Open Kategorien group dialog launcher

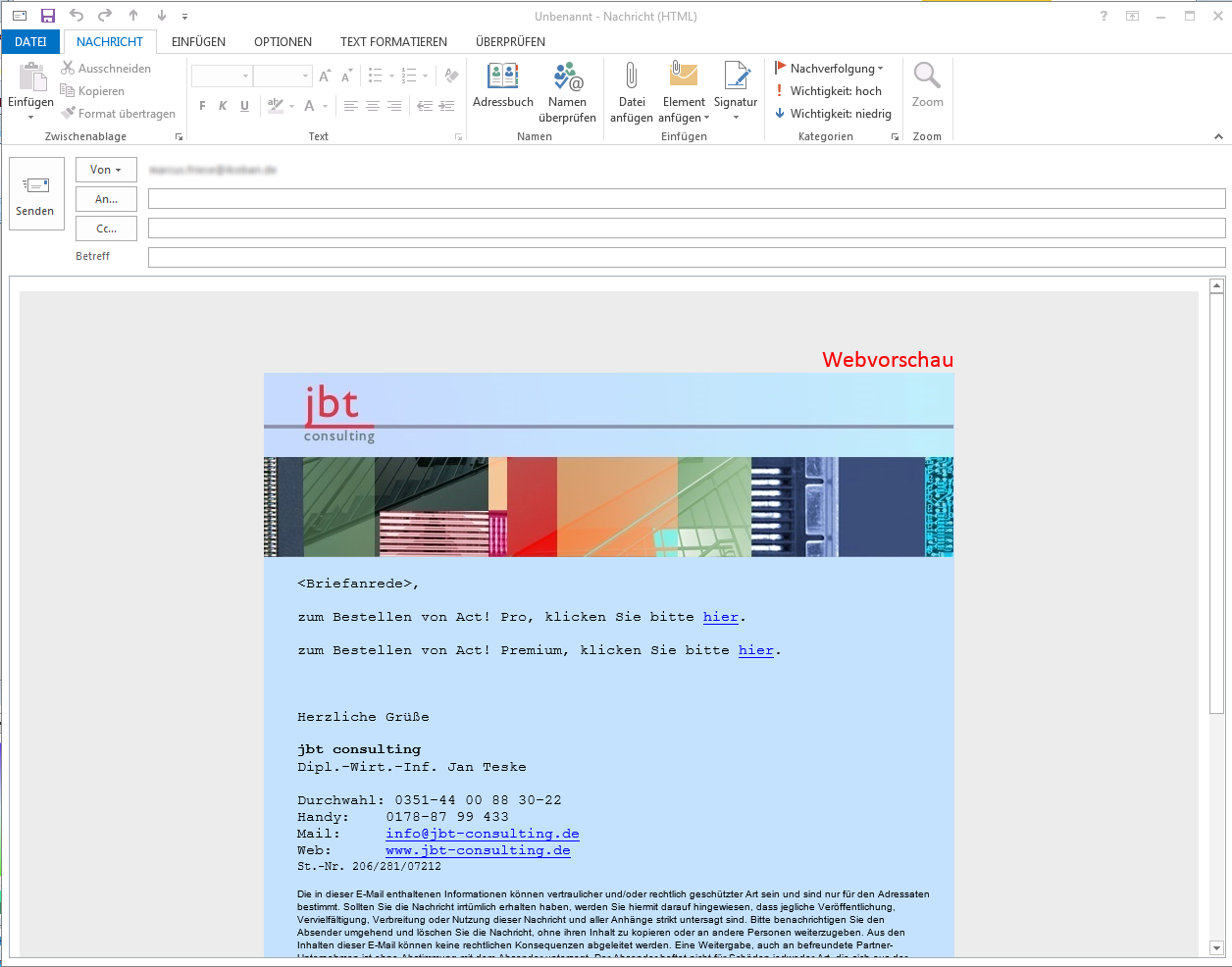point(895,137)
